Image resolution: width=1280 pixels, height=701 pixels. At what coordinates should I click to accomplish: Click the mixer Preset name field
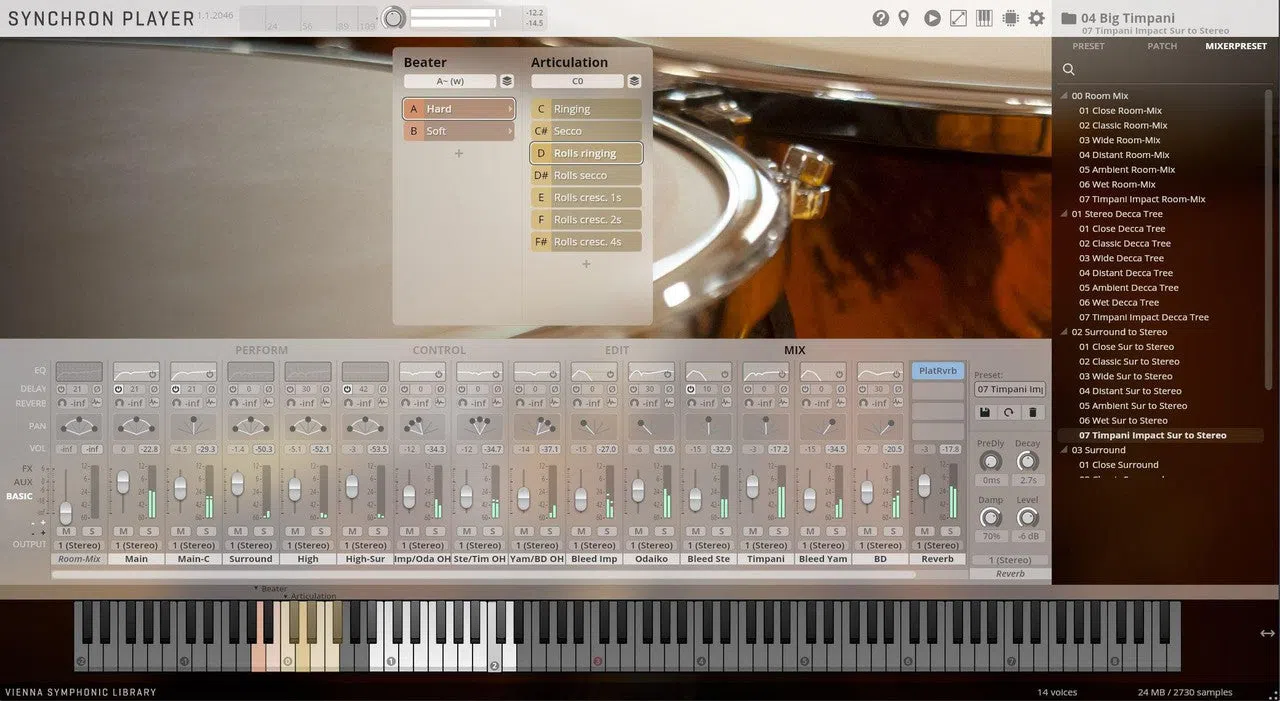pyautogui.click(x=1010, y=389)
